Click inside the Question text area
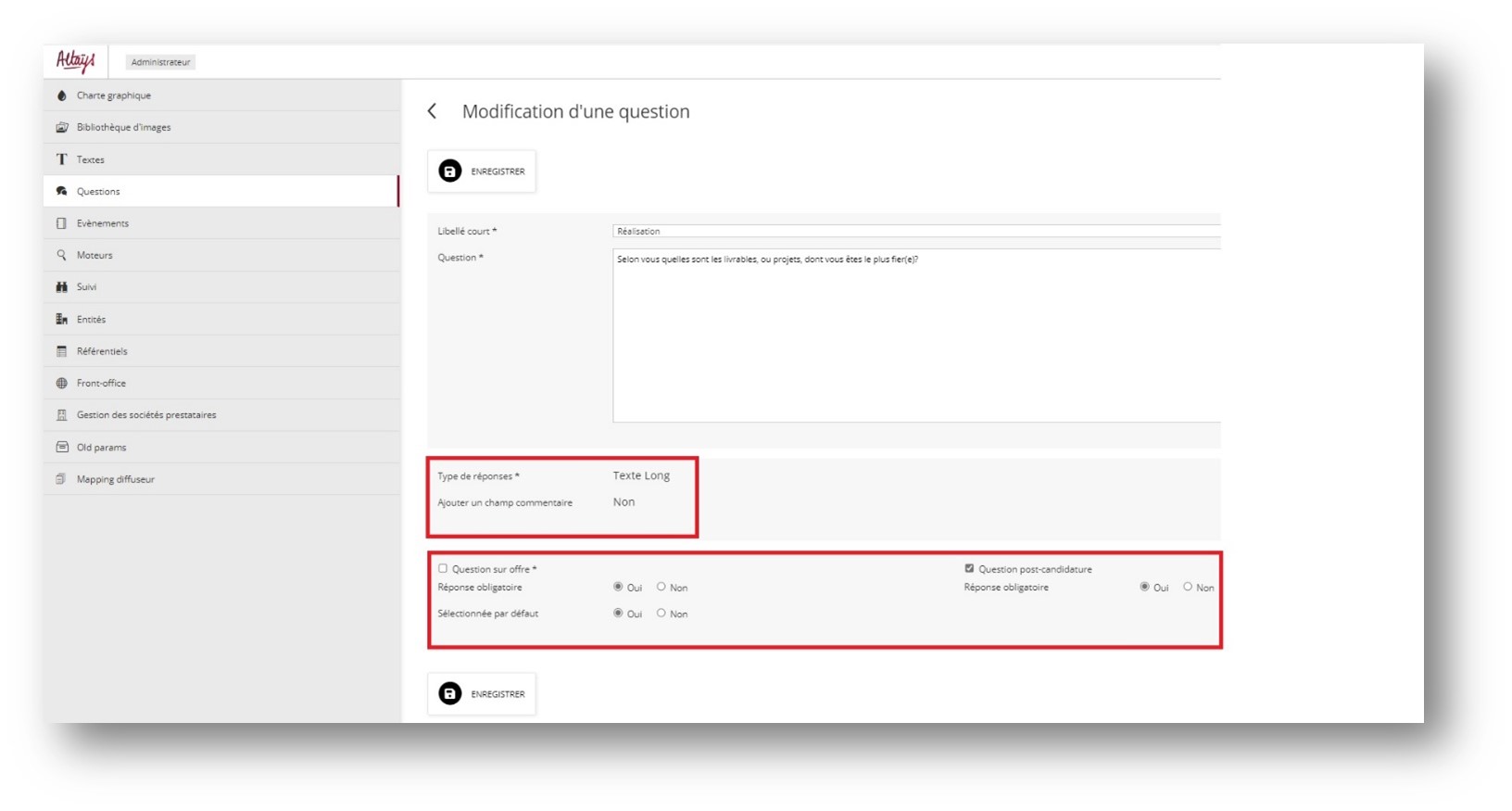The width and height of the screenshot is (1512, 811). coord(915,336)
